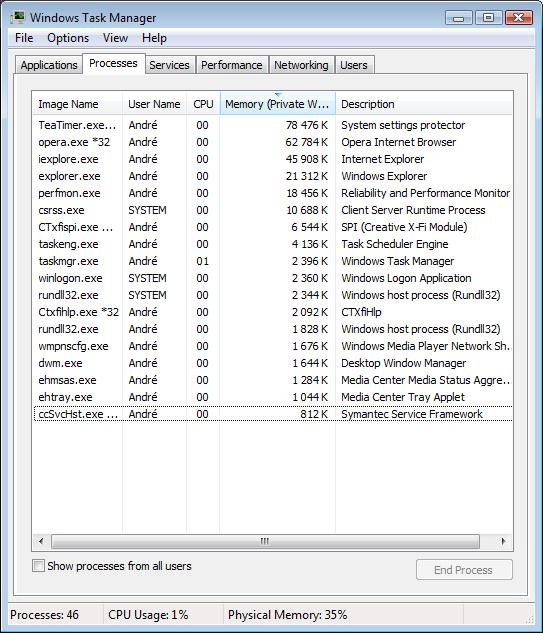Select the ehtray.exe process
Viewport: 543px width, 633px height.
tap(273, 397)
